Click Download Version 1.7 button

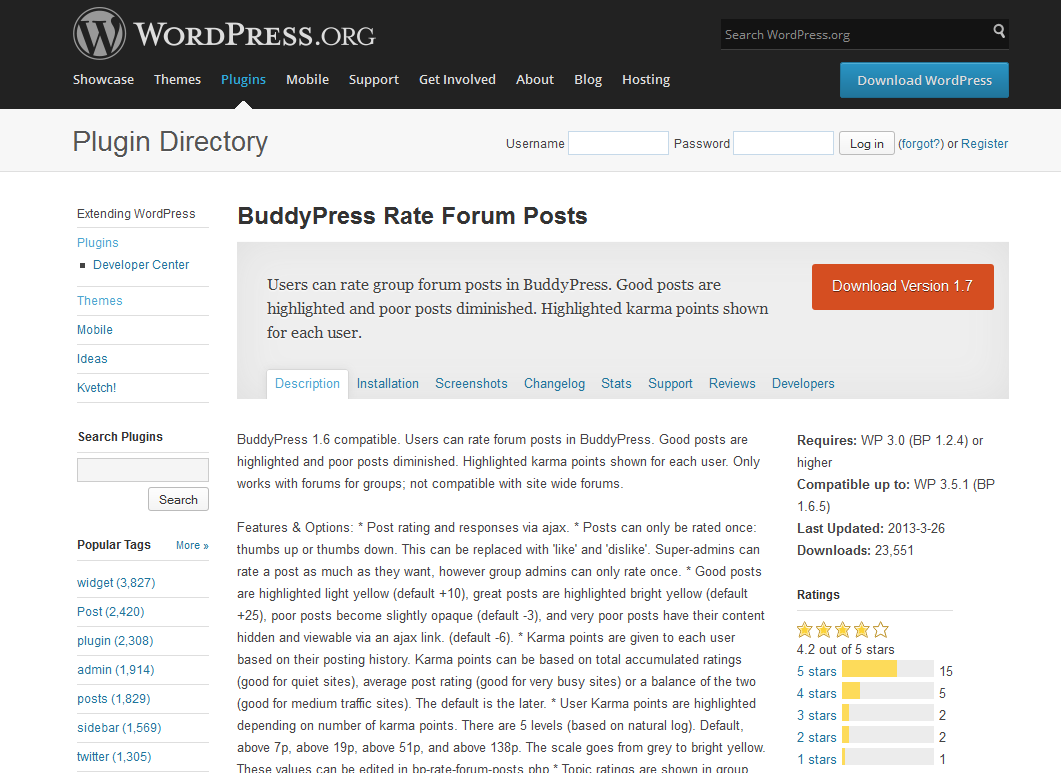point(903,286)
